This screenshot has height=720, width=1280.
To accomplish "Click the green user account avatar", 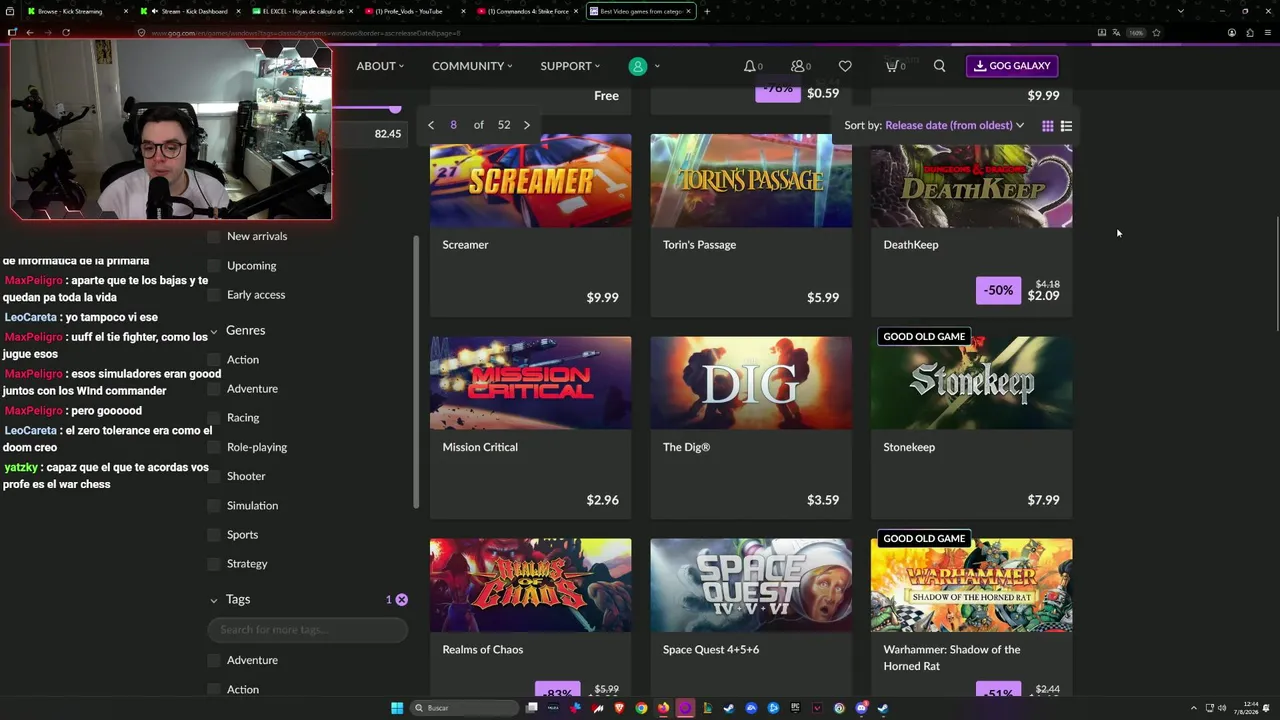I will (637, 66).
